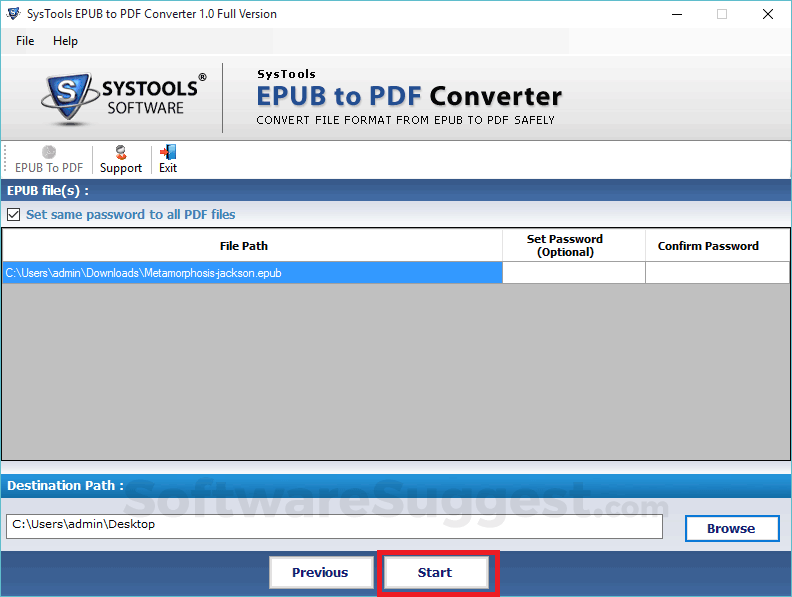Click Browse to choose destination folder
This screenshot has width=792, height=597.
tap(732, 528)
